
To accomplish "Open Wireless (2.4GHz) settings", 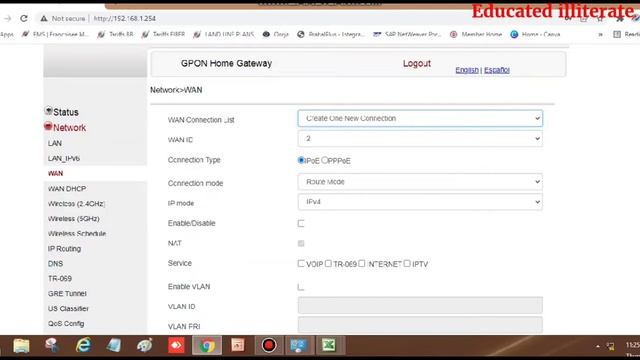I will pyautogui.click(x=76, y=204).
